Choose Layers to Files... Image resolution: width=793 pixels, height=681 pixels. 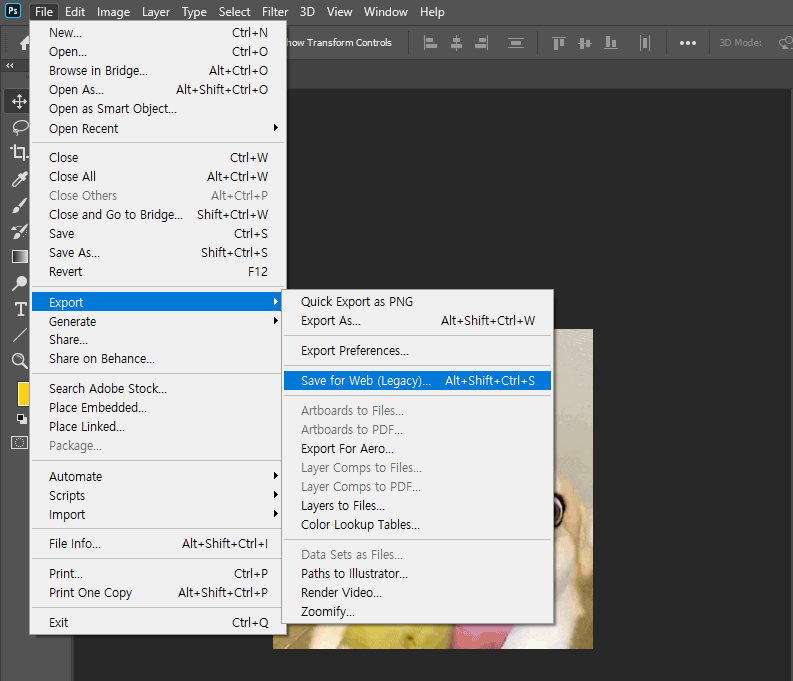click(x=417, y=506)
